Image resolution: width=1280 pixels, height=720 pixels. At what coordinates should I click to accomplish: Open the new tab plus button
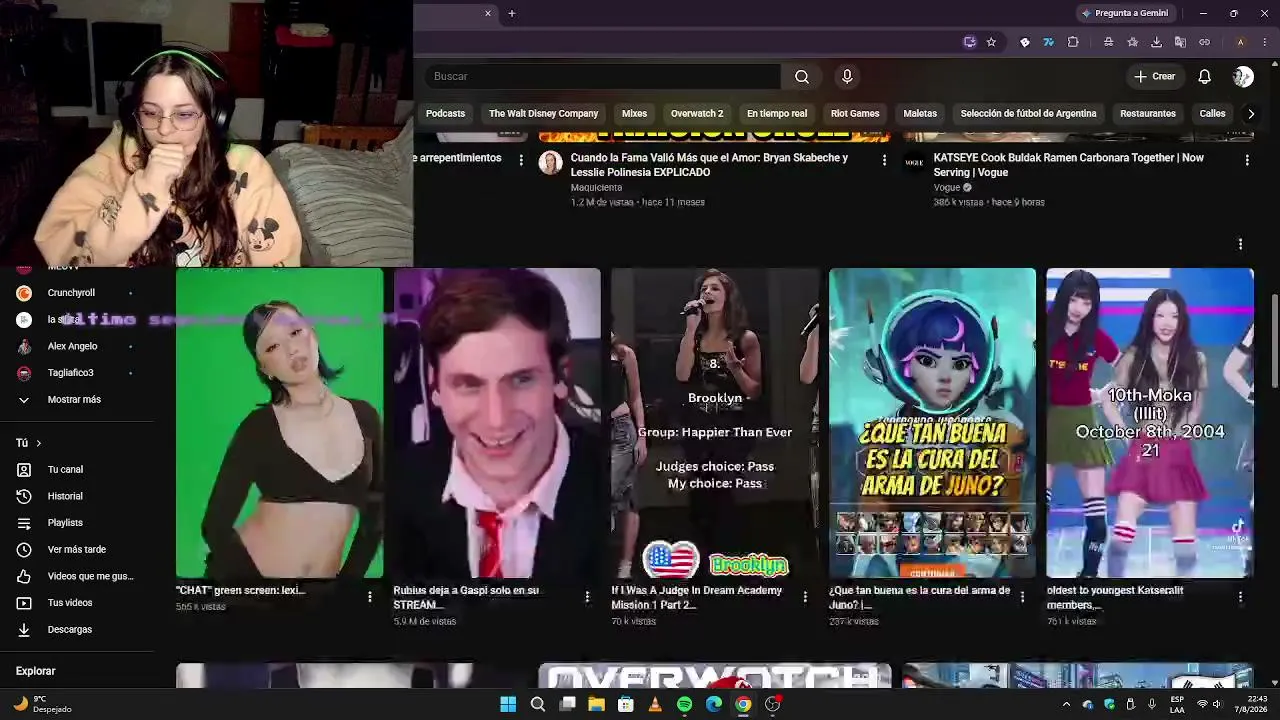coord(512,13)
